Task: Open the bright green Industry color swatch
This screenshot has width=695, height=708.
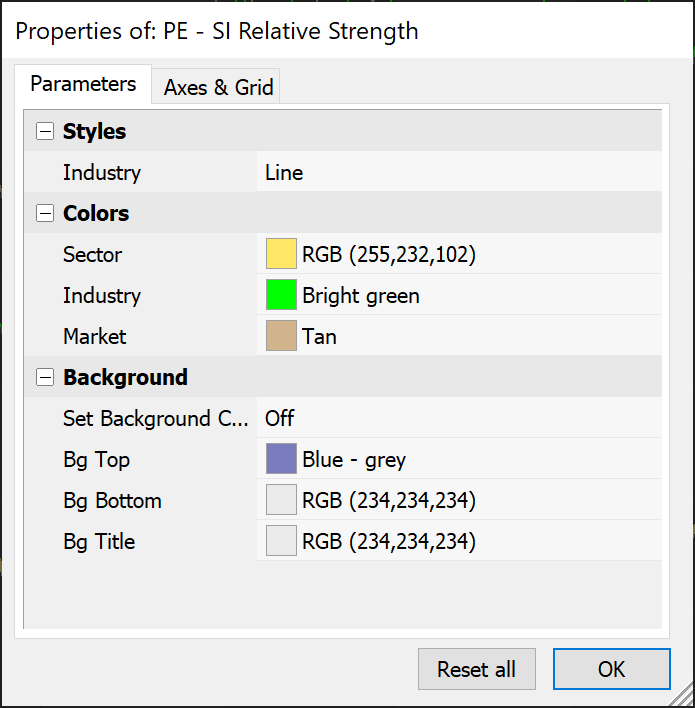Action: [281, 295]
